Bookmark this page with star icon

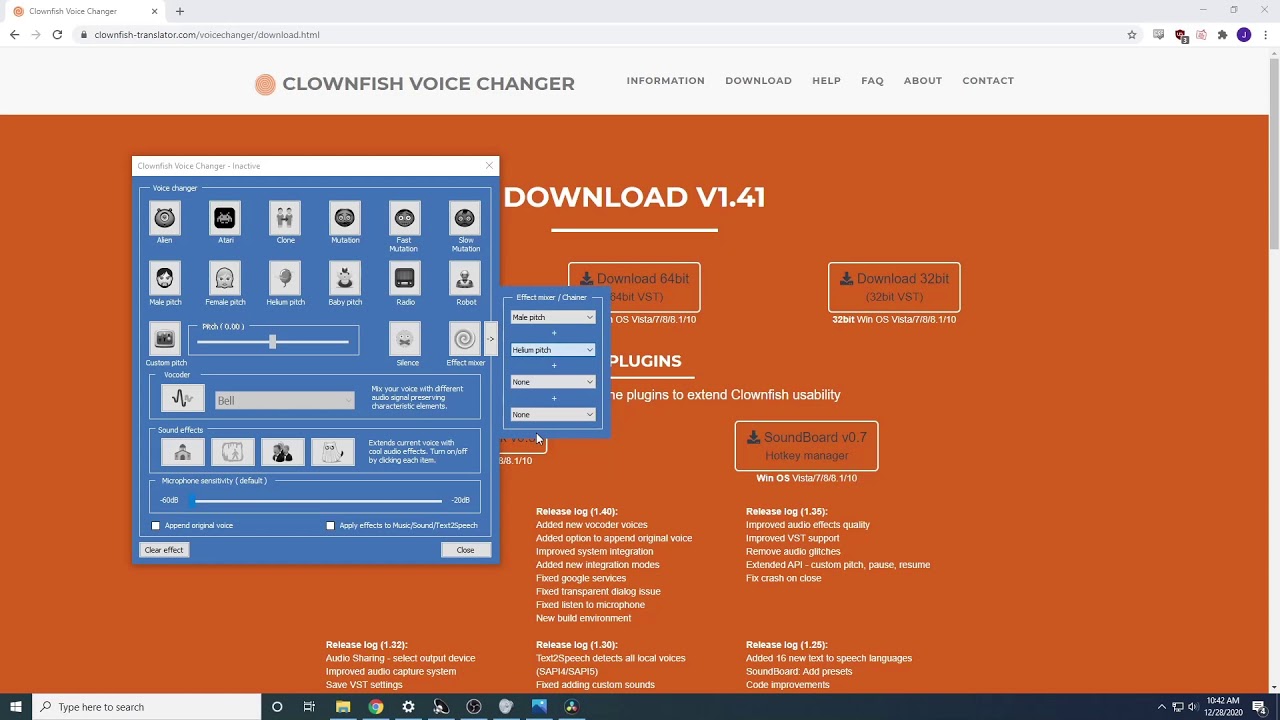coord(1132,35)
